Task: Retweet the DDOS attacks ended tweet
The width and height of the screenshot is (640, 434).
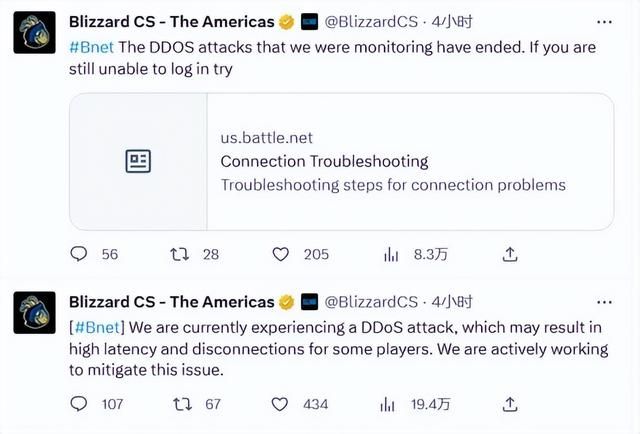Action: [x=179, y=255]
